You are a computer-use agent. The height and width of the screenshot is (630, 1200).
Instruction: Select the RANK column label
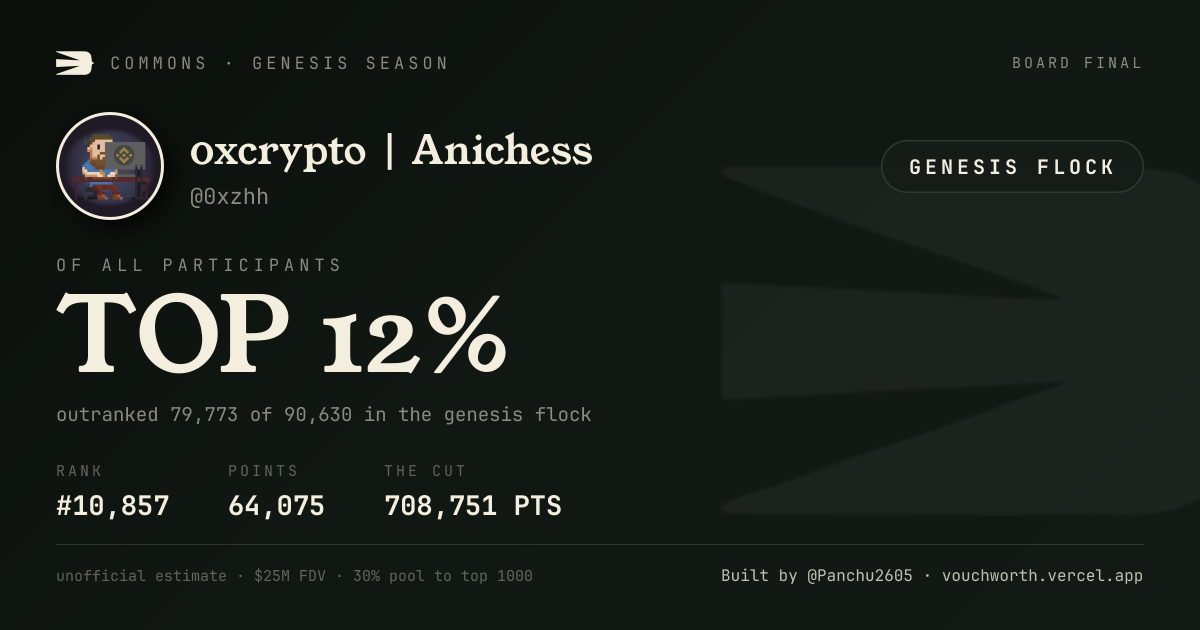click(79, 471)
